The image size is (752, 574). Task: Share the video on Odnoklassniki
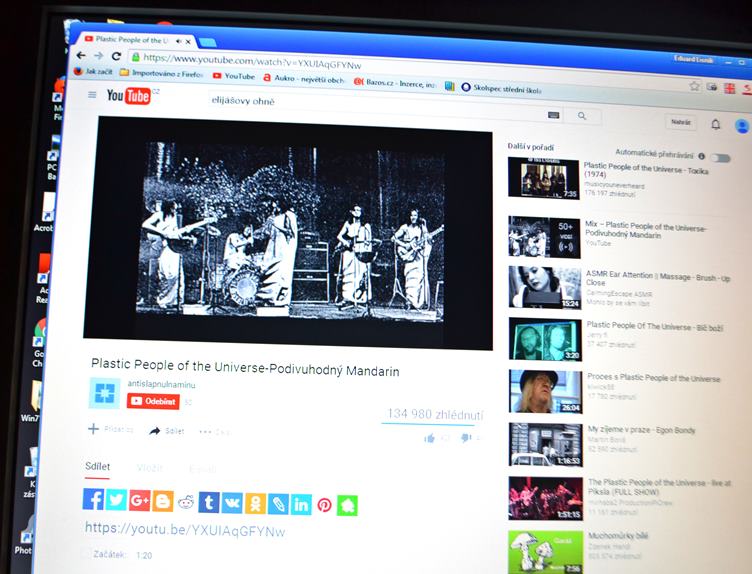click(255, 504)
